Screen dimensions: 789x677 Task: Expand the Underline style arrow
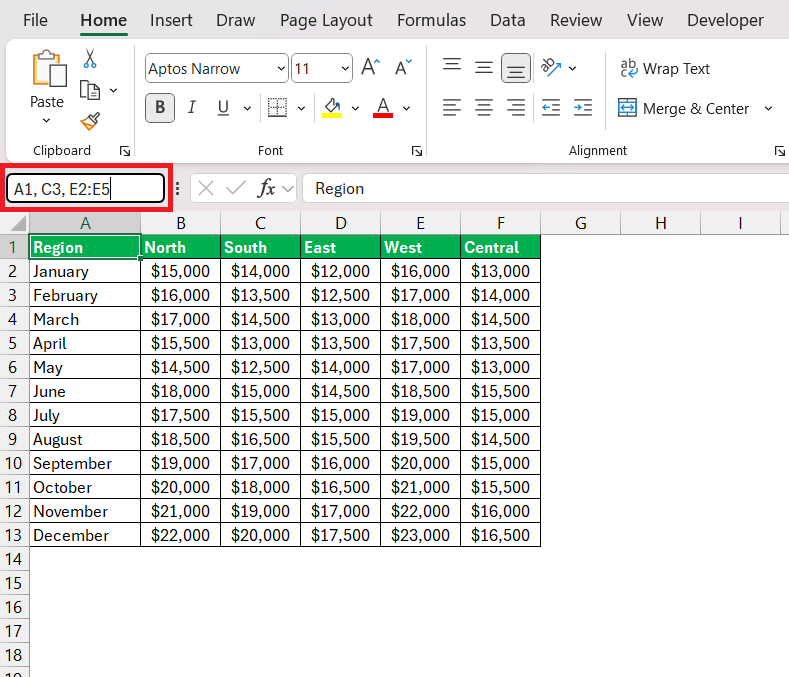coord(247,108)
